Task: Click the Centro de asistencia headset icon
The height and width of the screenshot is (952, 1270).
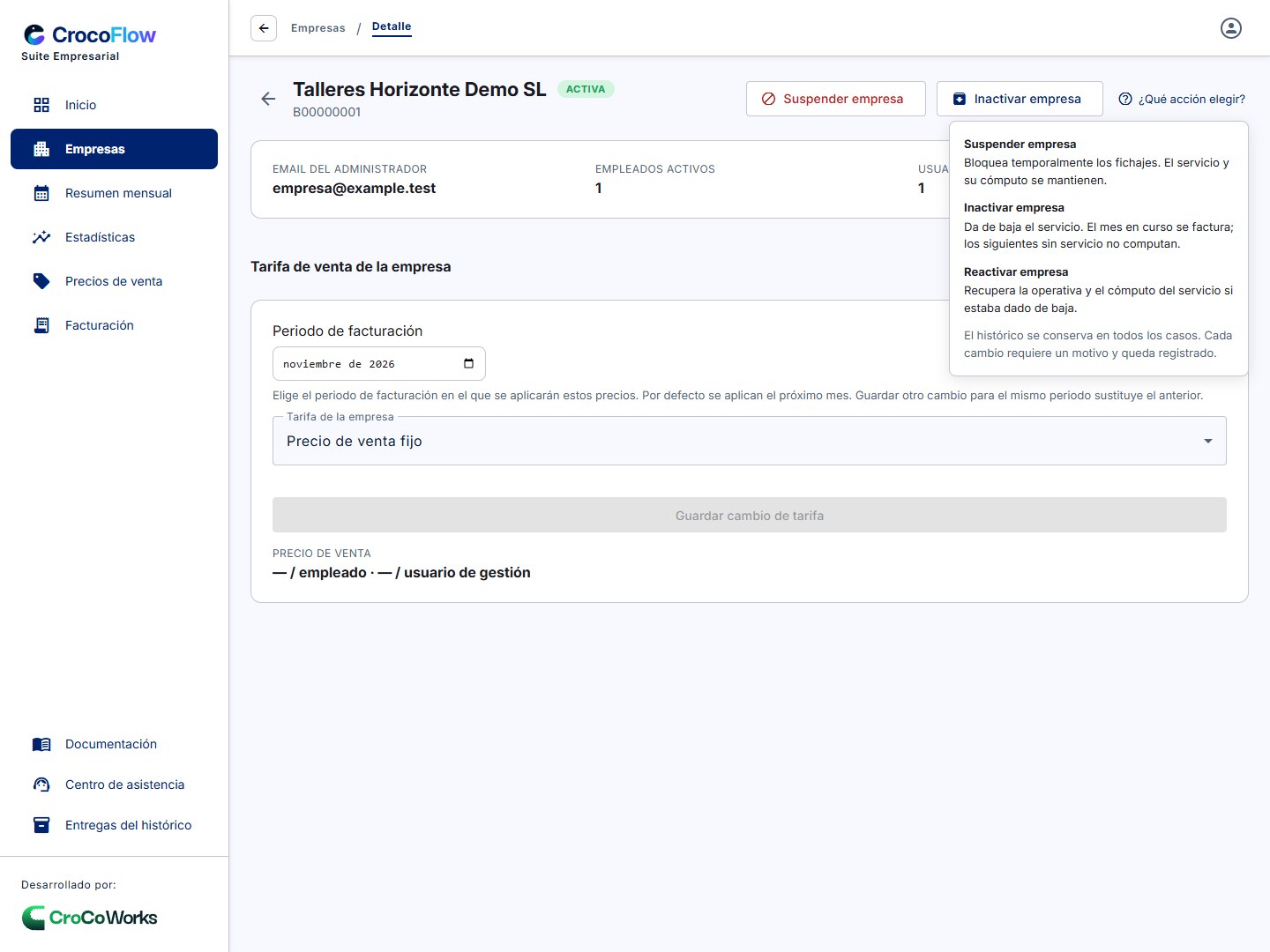Action: point(41,785)
